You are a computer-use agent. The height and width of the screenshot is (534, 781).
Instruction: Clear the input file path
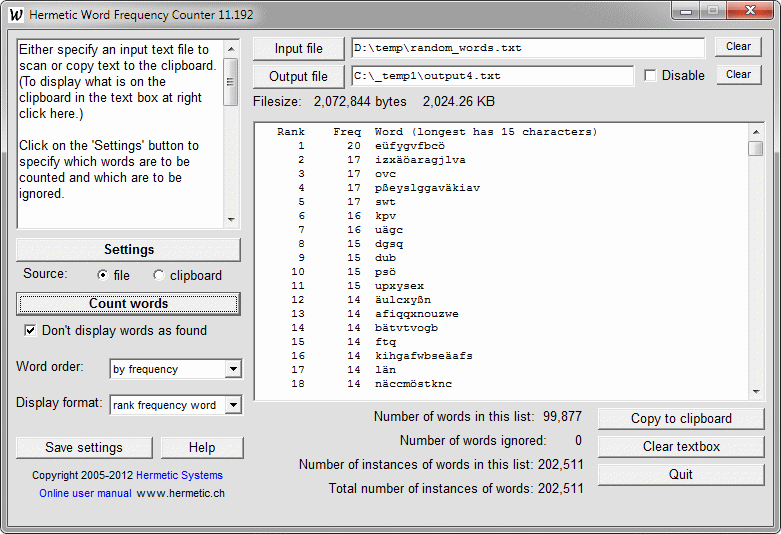pos(738,47)
